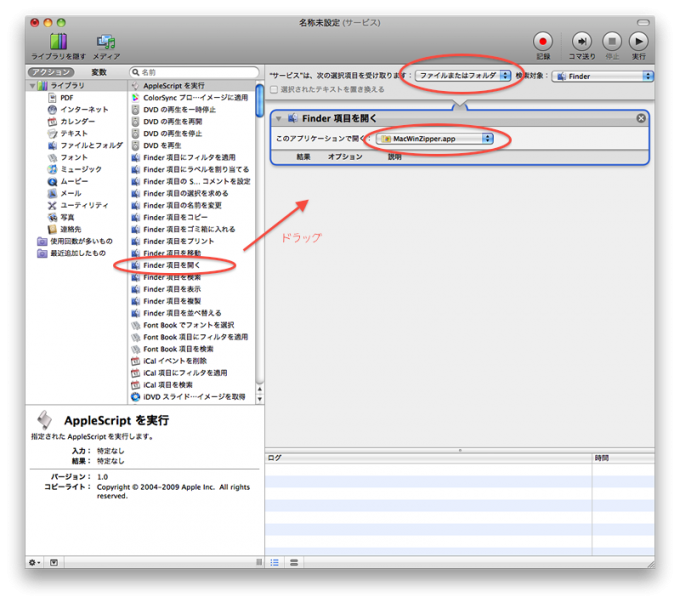680x603 pixels.
Task: Select the ミュージック library category
Action: (x=80, y=169)
